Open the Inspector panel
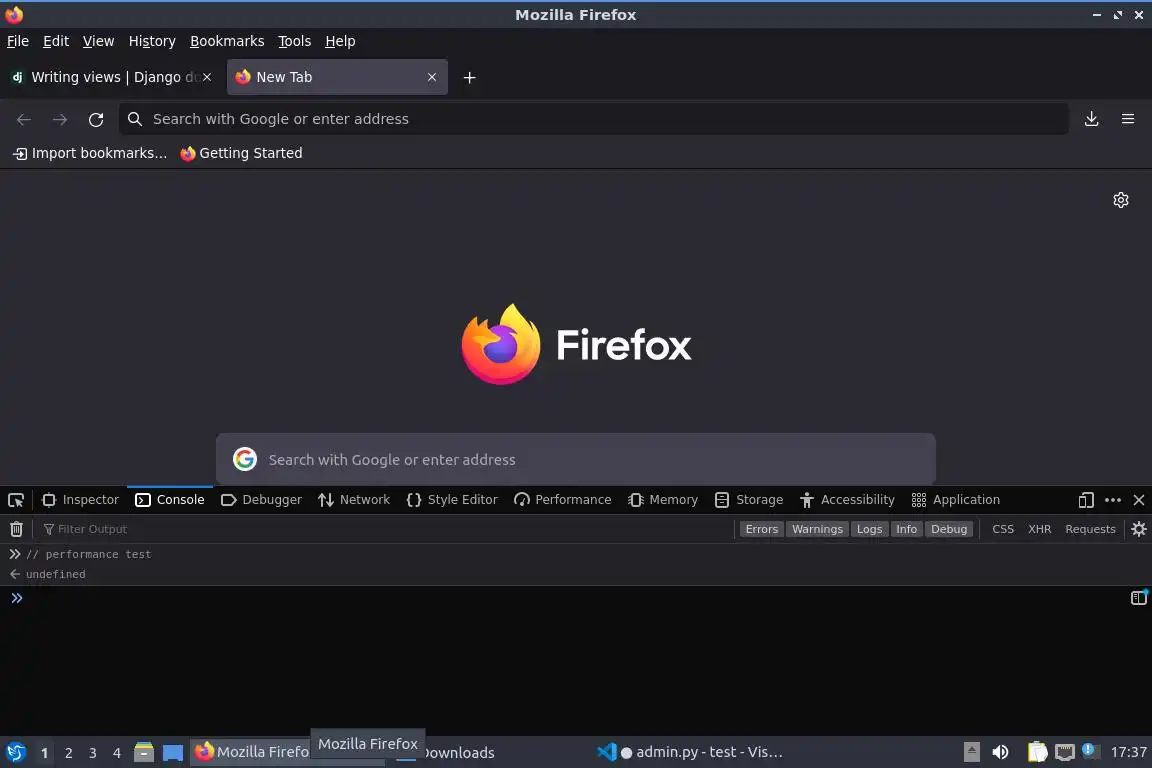The height and width of the screenshot is (768, 1152). coord(81,500)
